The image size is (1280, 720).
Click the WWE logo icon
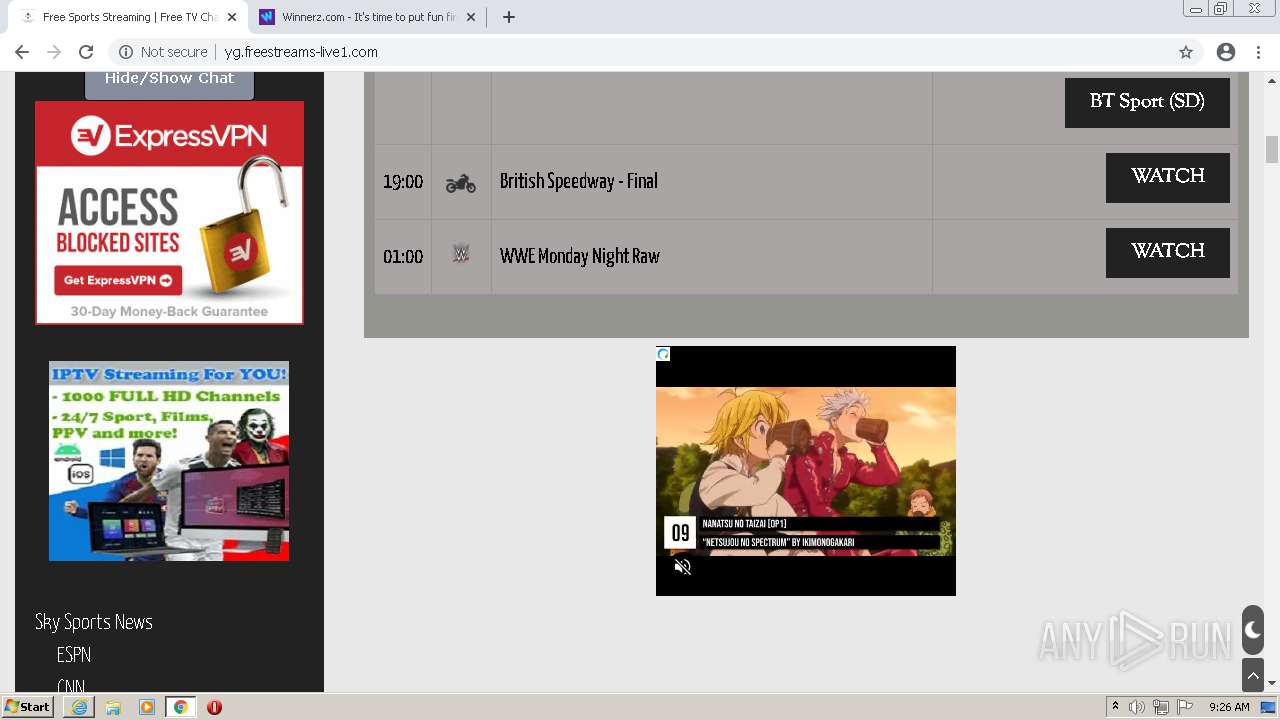pyautogui.click(x=460, y=254)
